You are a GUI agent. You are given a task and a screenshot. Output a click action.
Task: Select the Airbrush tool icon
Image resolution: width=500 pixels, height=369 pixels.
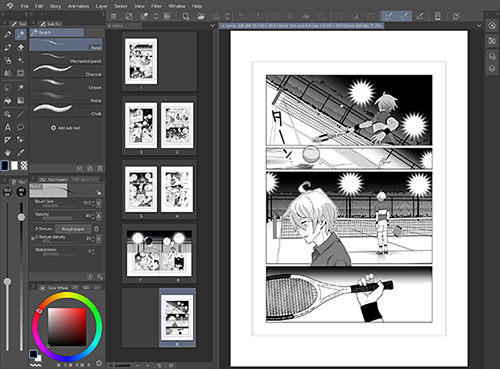pos(8,60)
